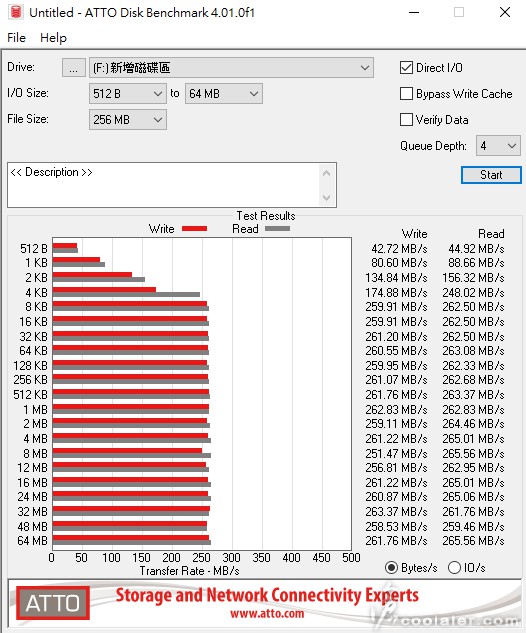Expand the Drive selection dropdown
The image size is (526, 633).
click(x=231, y=68)
